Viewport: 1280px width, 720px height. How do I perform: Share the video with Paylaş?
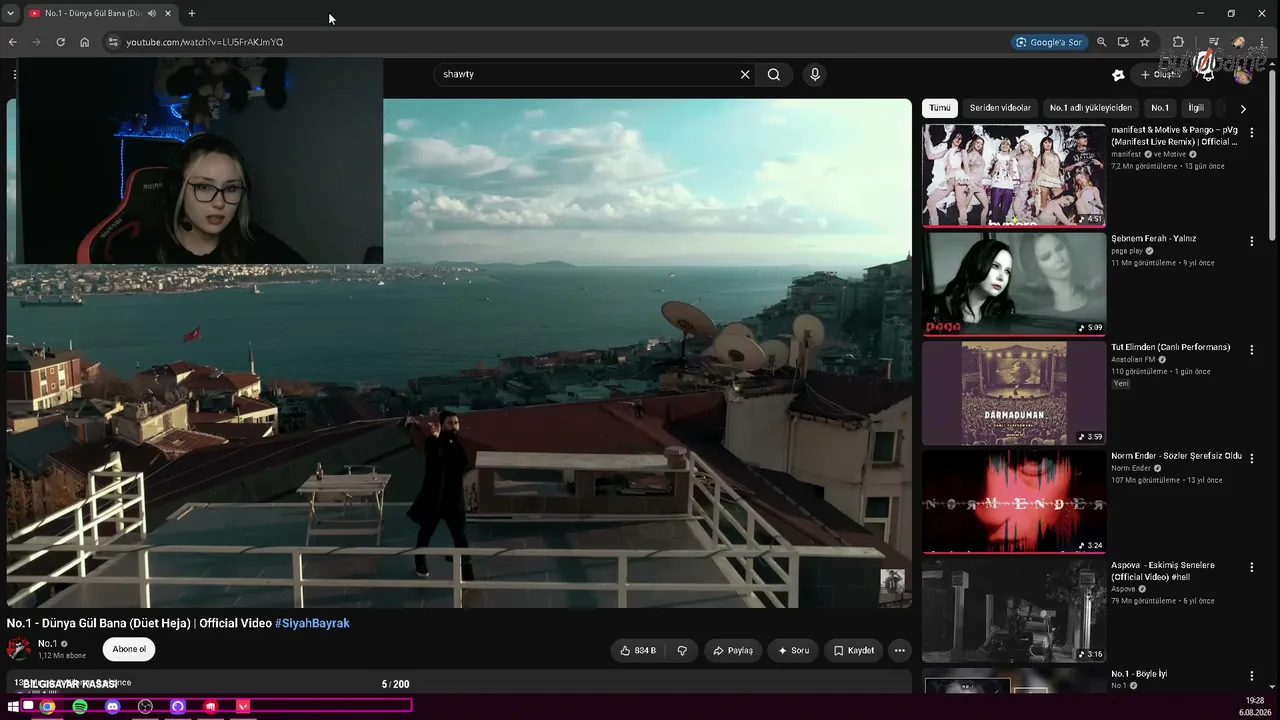pyautogui.click(x=733, y=650)
